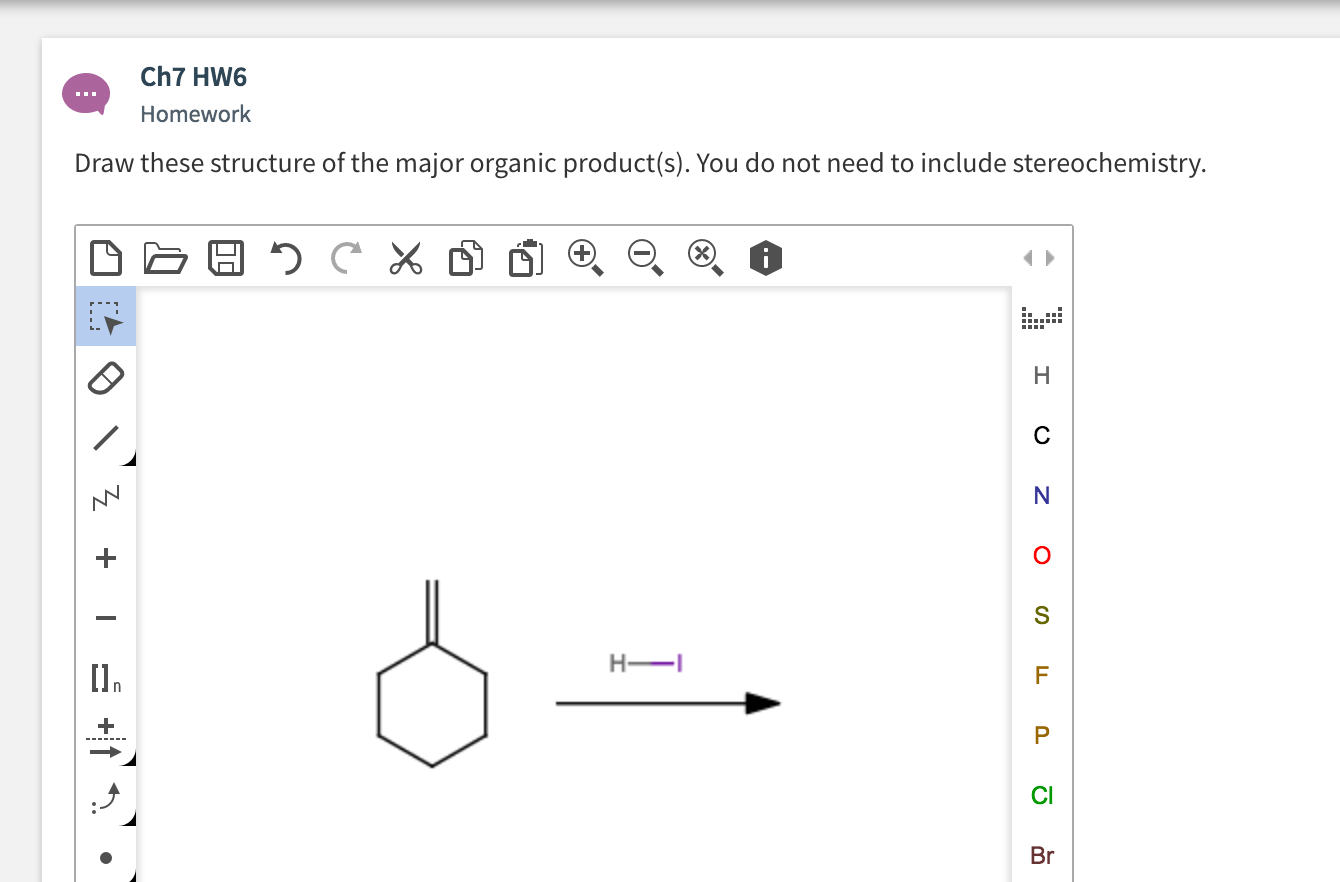Viewport: 1340px width, 882px height.
Task: Select the repeating group bracket tool
Action: pyautogui.click(x=103, y=679)
